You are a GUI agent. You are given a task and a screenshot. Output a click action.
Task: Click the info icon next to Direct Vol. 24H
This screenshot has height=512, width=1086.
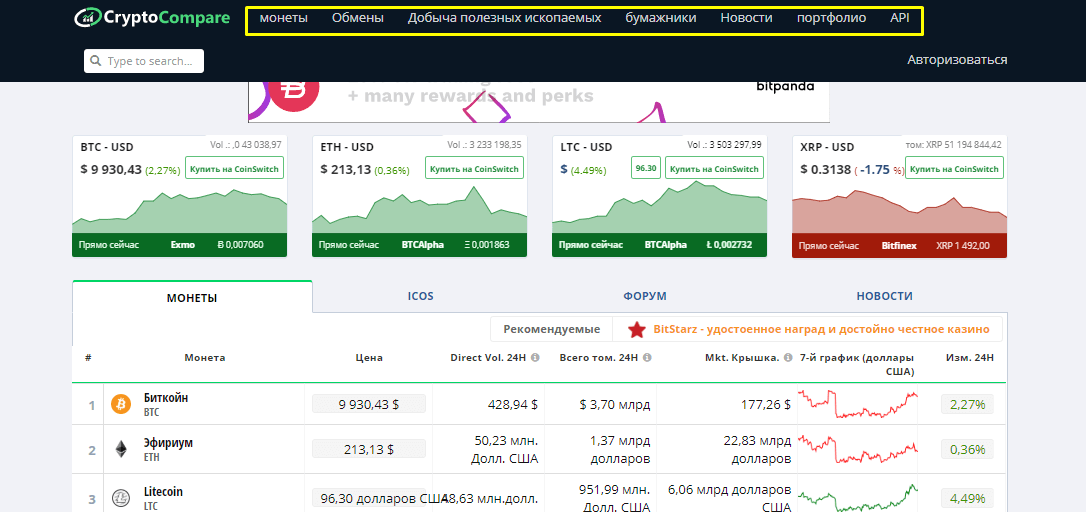point(535,358)
